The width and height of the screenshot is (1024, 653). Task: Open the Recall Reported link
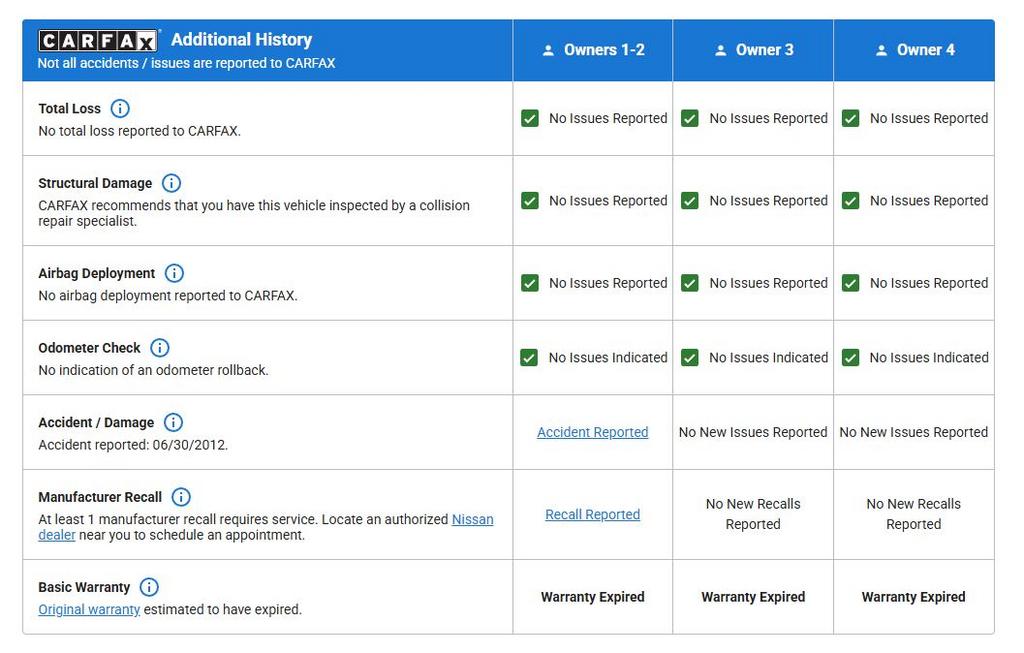pos(592,514)
